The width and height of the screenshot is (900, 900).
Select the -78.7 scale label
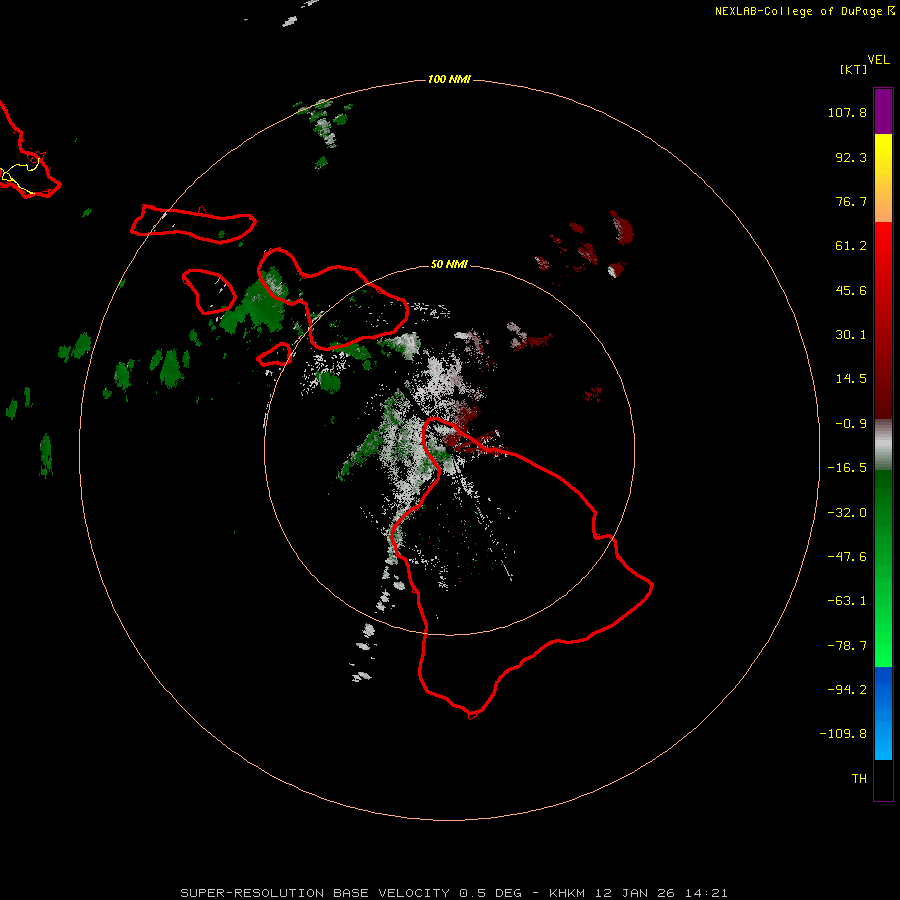[x=847, y=646]
